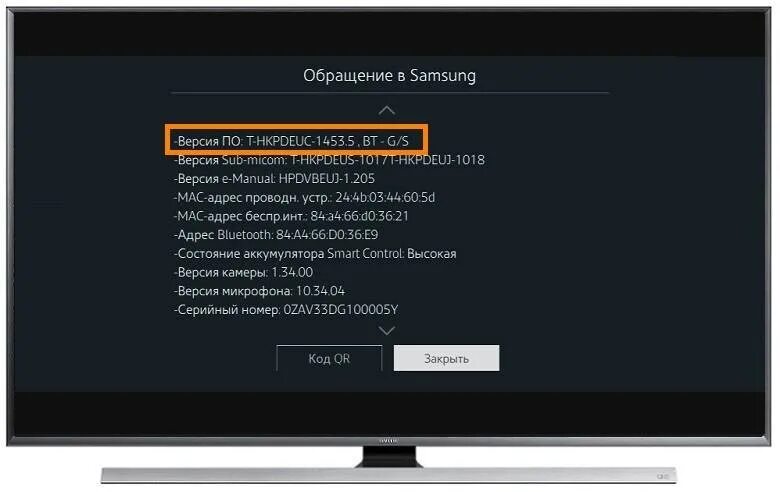The width and height of the screenshot is (780, 492).
Task: Click the Версия Sub-micom entry
Action: click(329, 160)
